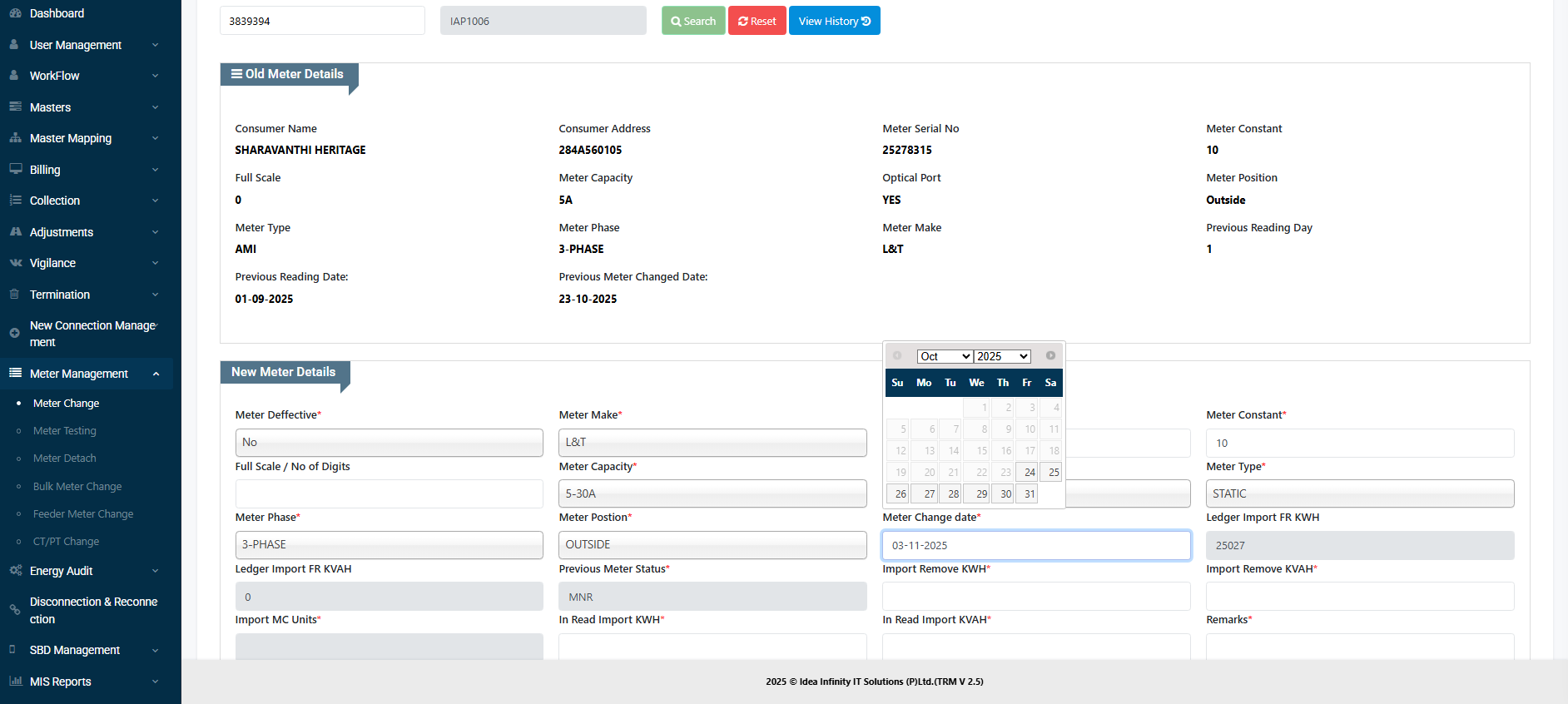Click the Meter Change date field
Screen dimensions: 1568x704
click(1035, 546)
